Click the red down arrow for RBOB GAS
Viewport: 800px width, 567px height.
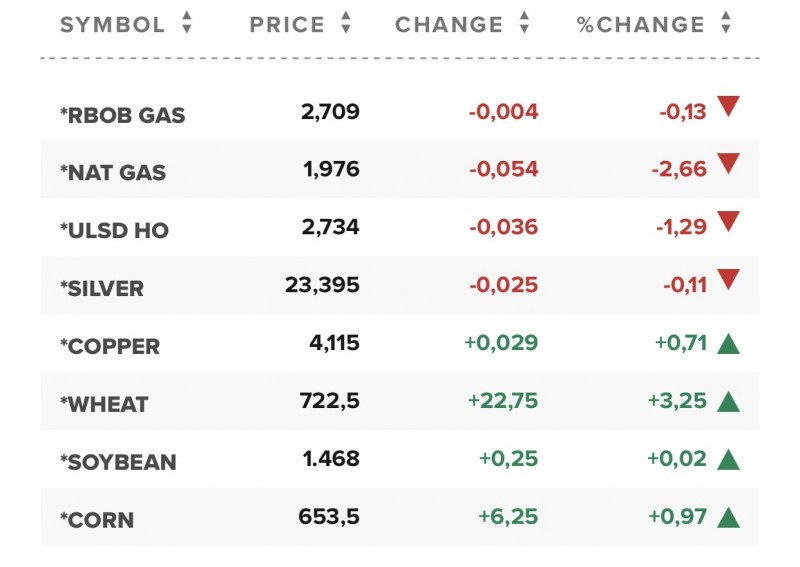pyautogui.click(x=728, y=106)
